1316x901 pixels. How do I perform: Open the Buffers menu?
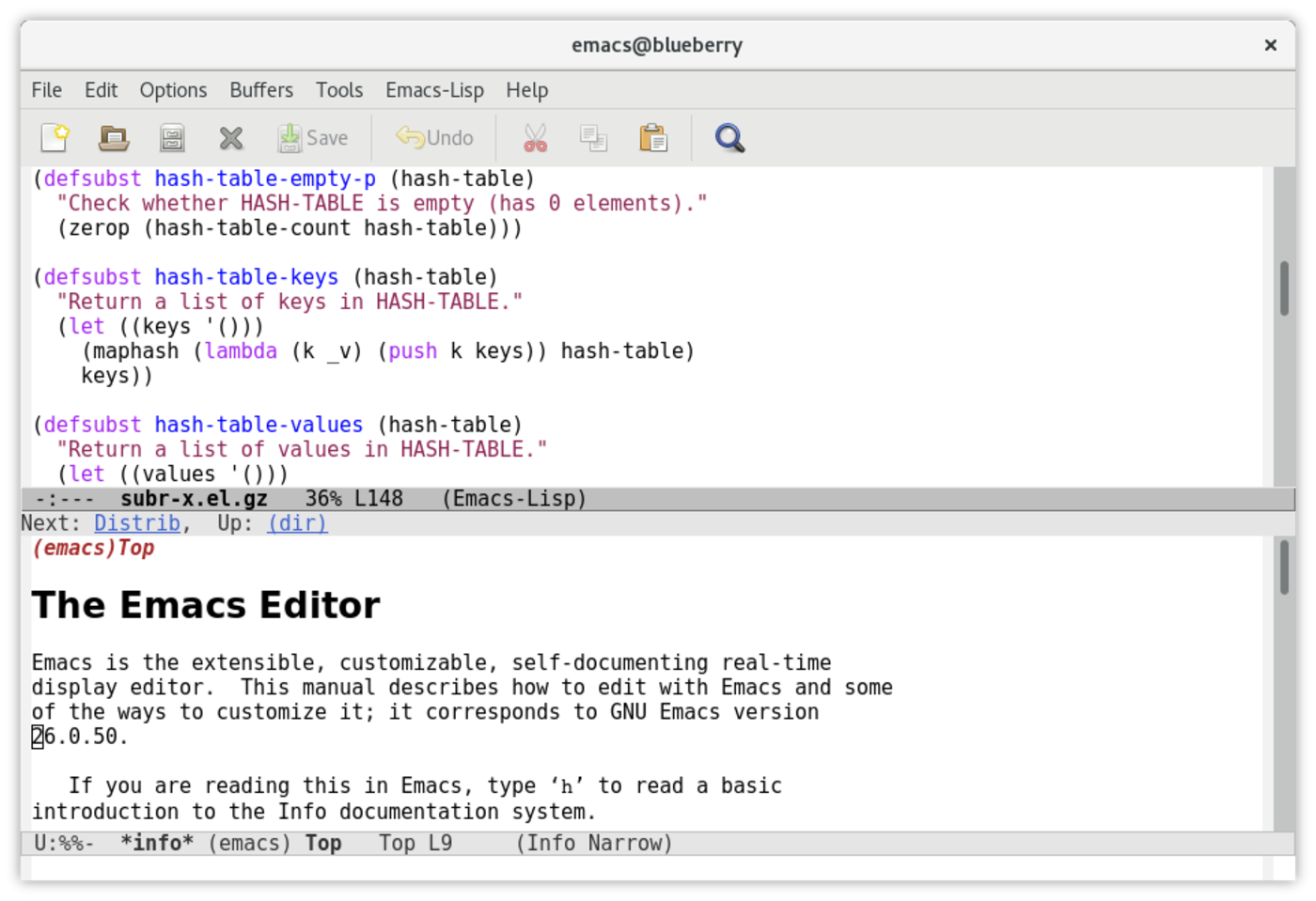click(x=260, y=89)
